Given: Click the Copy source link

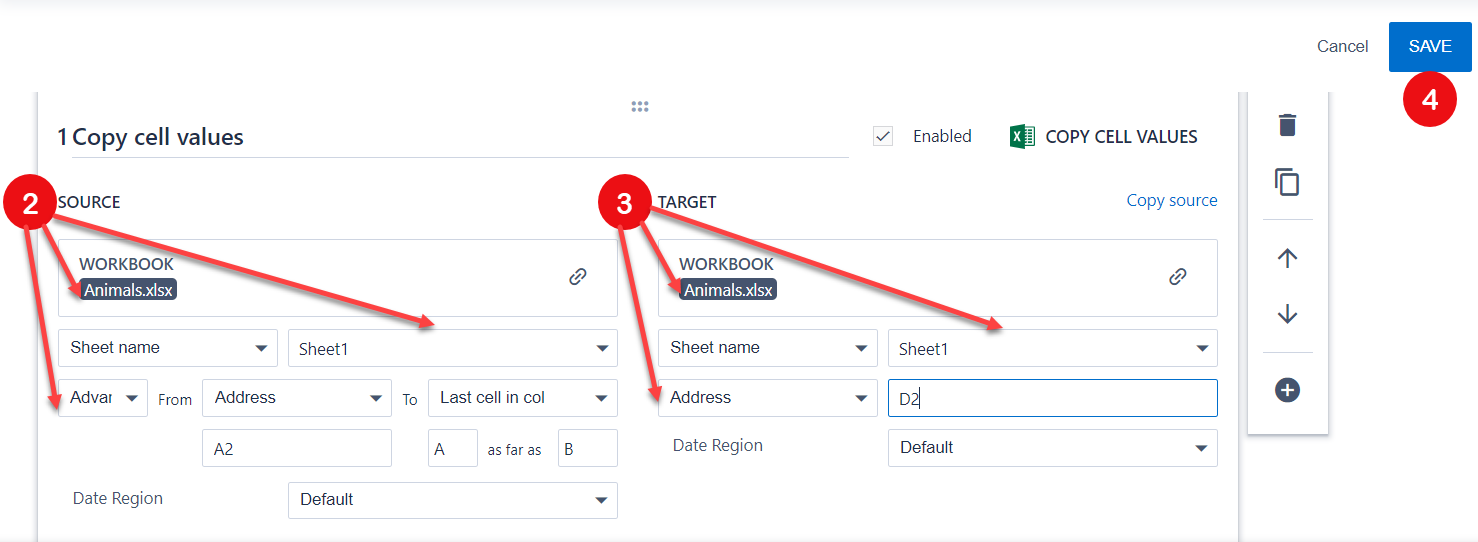Looking at the screenshot, I should [1171, 201].
